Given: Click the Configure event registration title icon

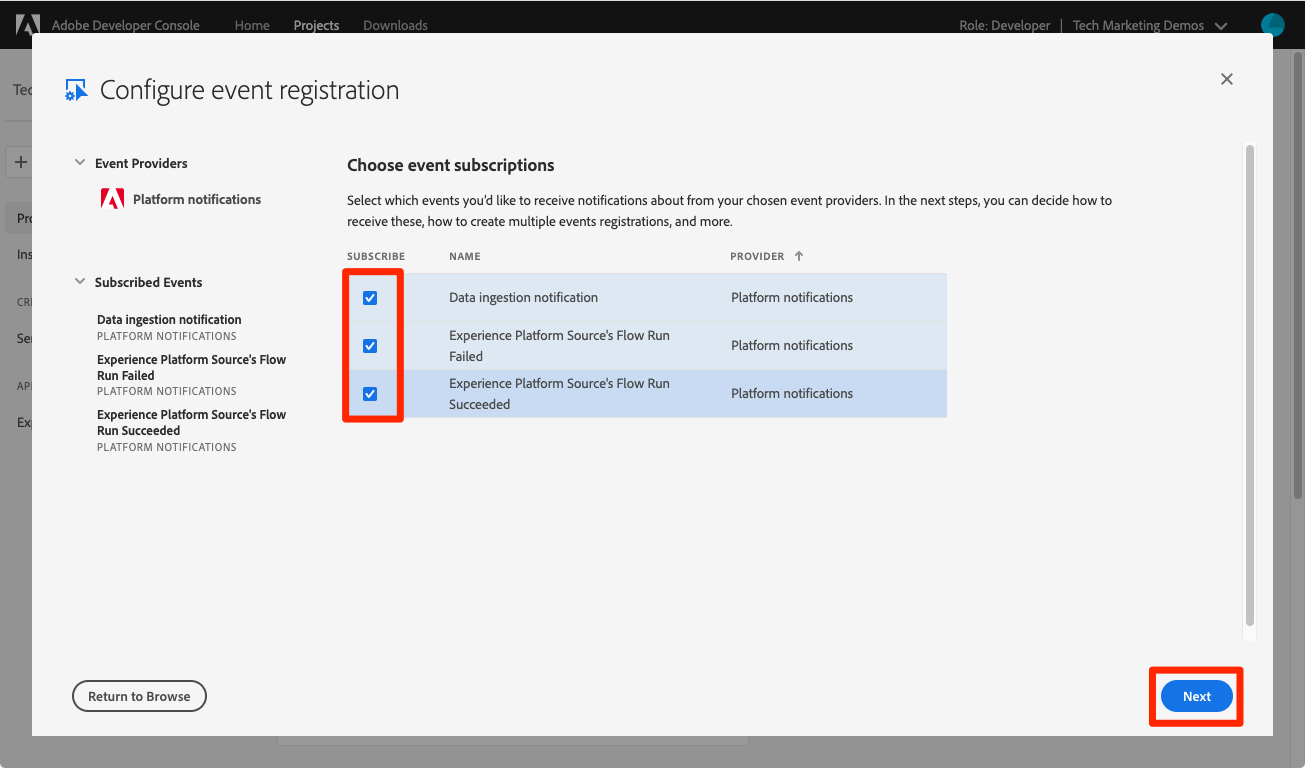Looking at the screenshot, I should point(76,90).
